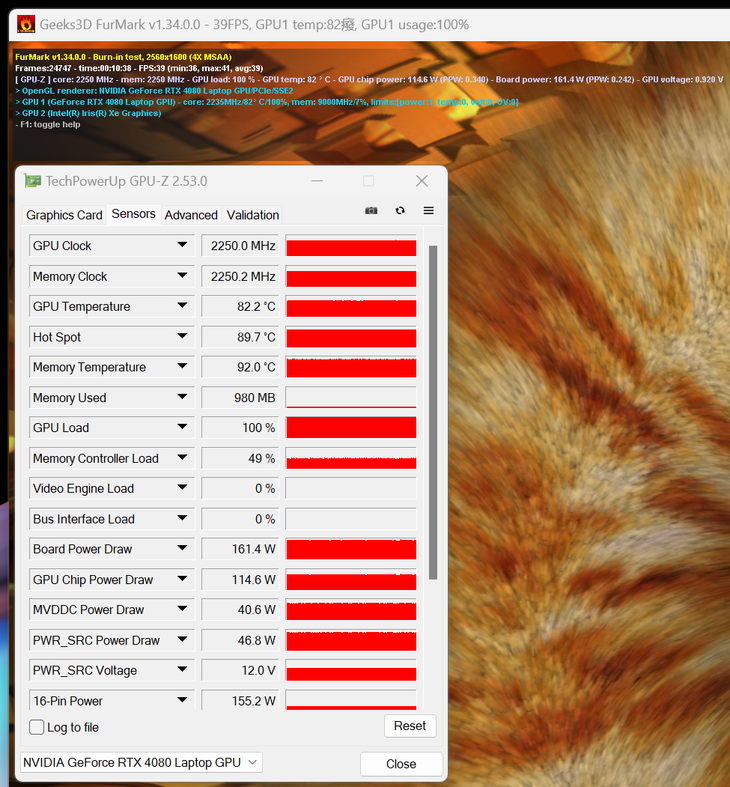Close GPU-Z with the title bar X
Viewport: 730px width, 787px height.
tap(422, 181)
